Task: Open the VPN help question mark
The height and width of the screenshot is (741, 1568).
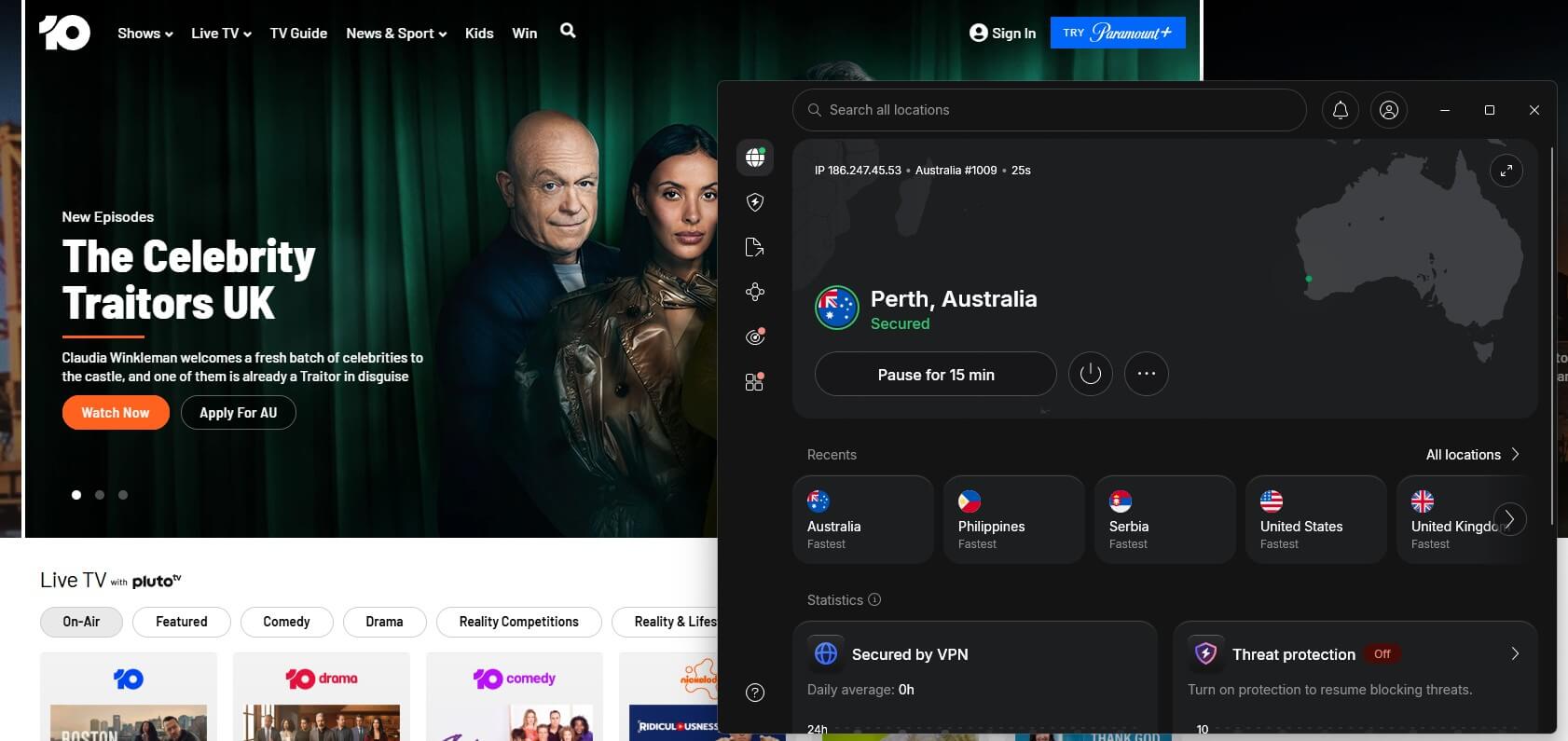Action: tap(755, 693)
